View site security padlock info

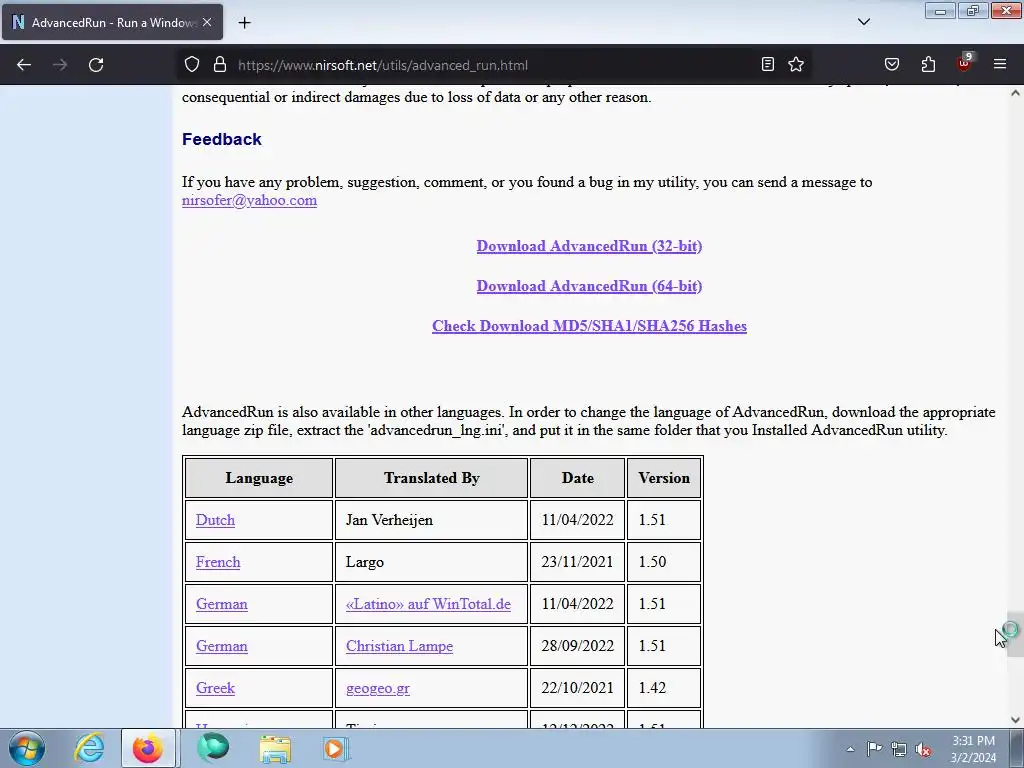click(x=220, y=65)
